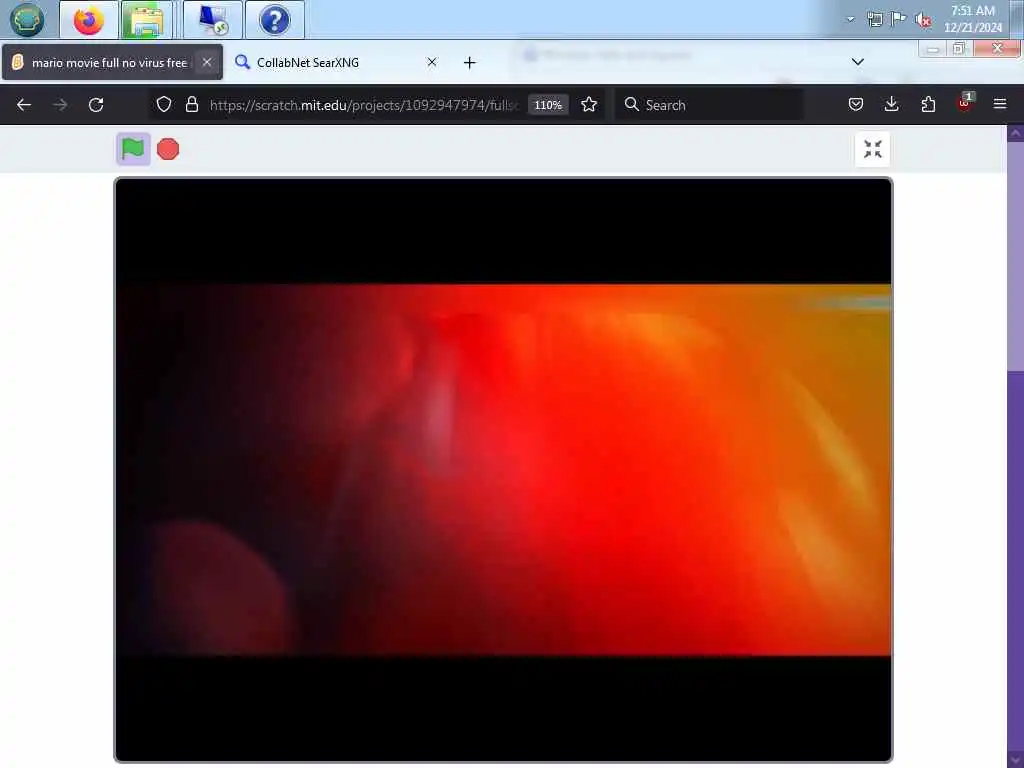The height and width of the screenshot is (768, 1024).
Task: Open the file explorer taskbar icon
Action: point(148,20)
